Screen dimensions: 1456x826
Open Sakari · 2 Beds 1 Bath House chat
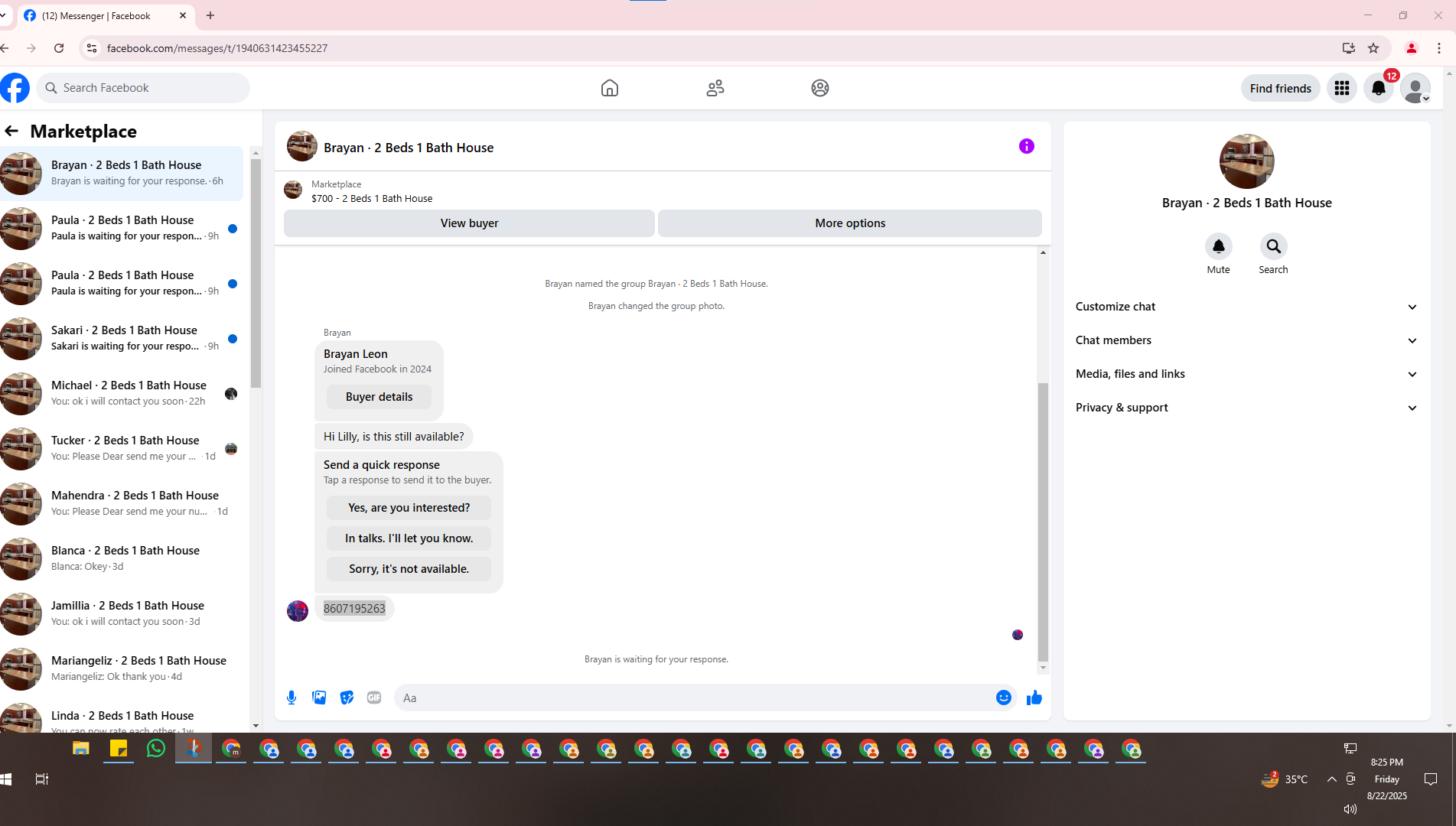coord(122,338)
